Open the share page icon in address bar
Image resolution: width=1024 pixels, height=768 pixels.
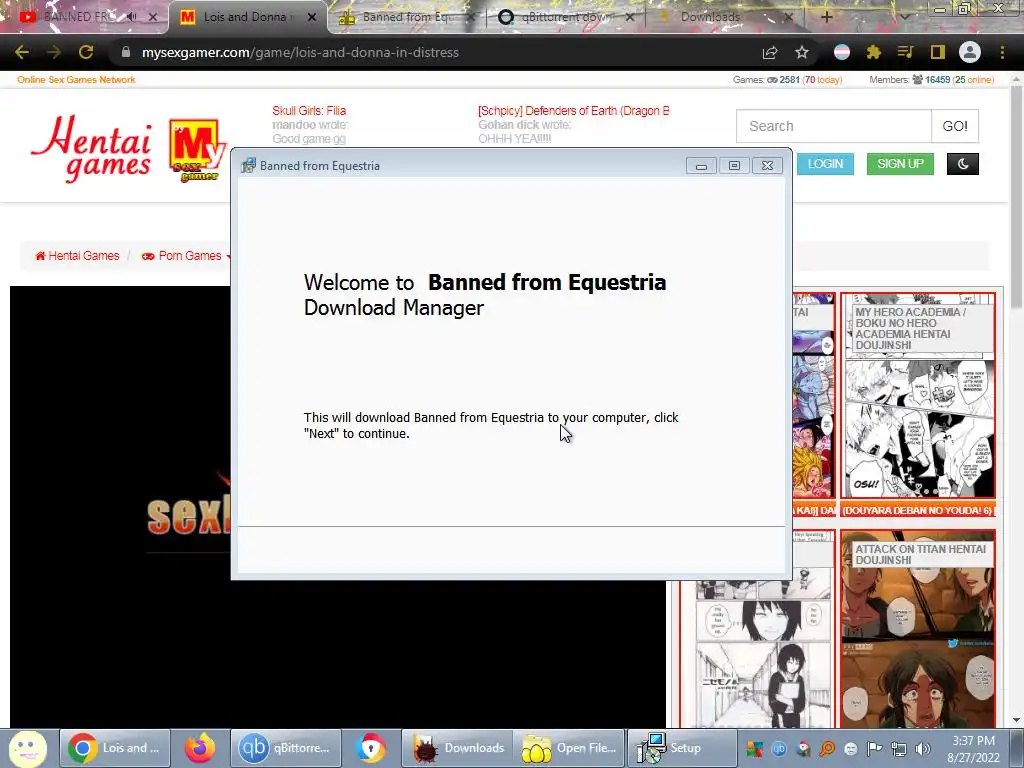tap(770, 52)
